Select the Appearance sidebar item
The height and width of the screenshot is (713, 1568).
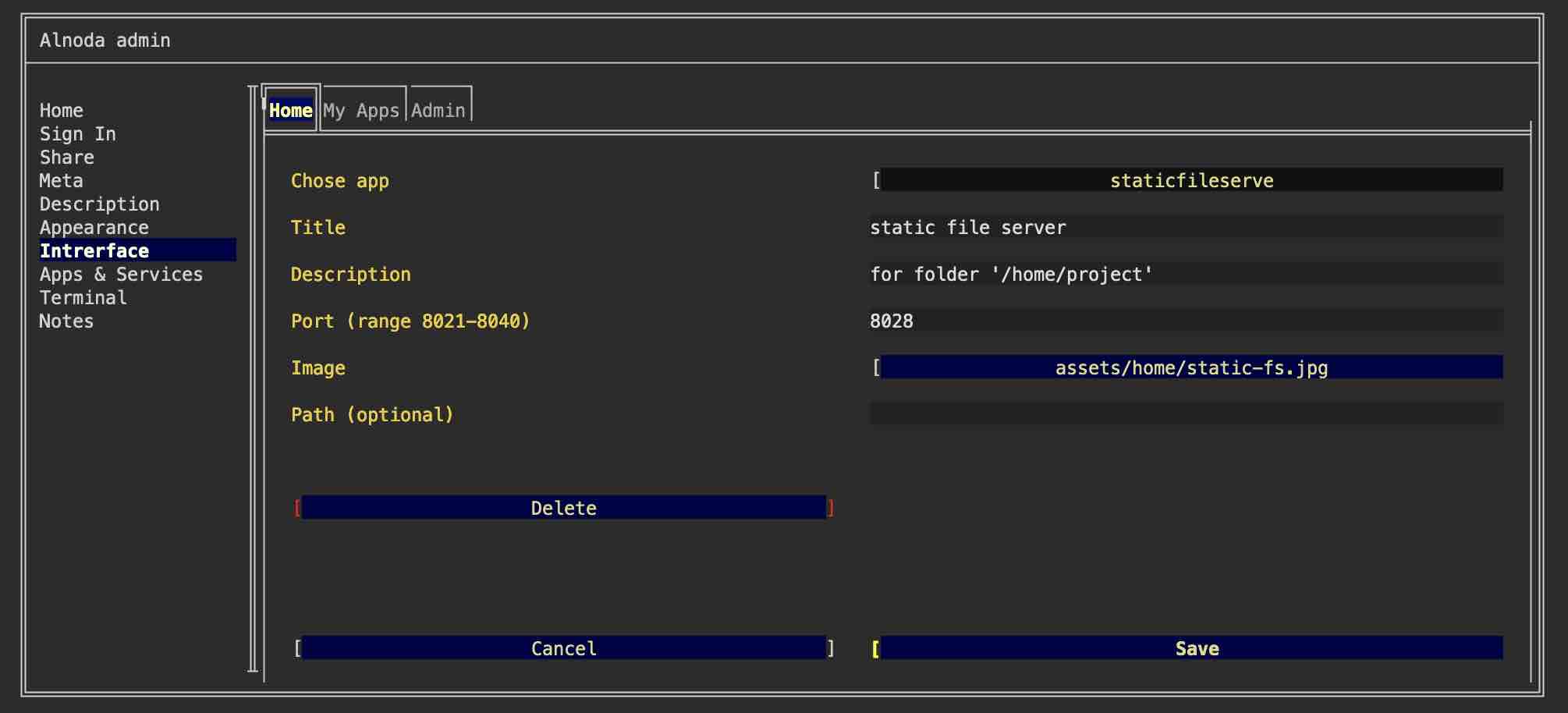click(x=94, y=228)
